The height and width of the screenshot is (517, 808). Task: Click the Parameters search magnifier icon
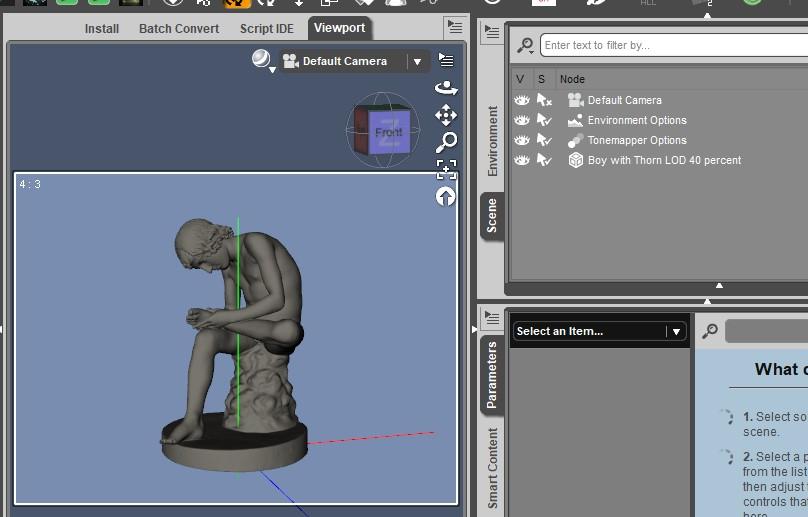[x=710, y=331]
